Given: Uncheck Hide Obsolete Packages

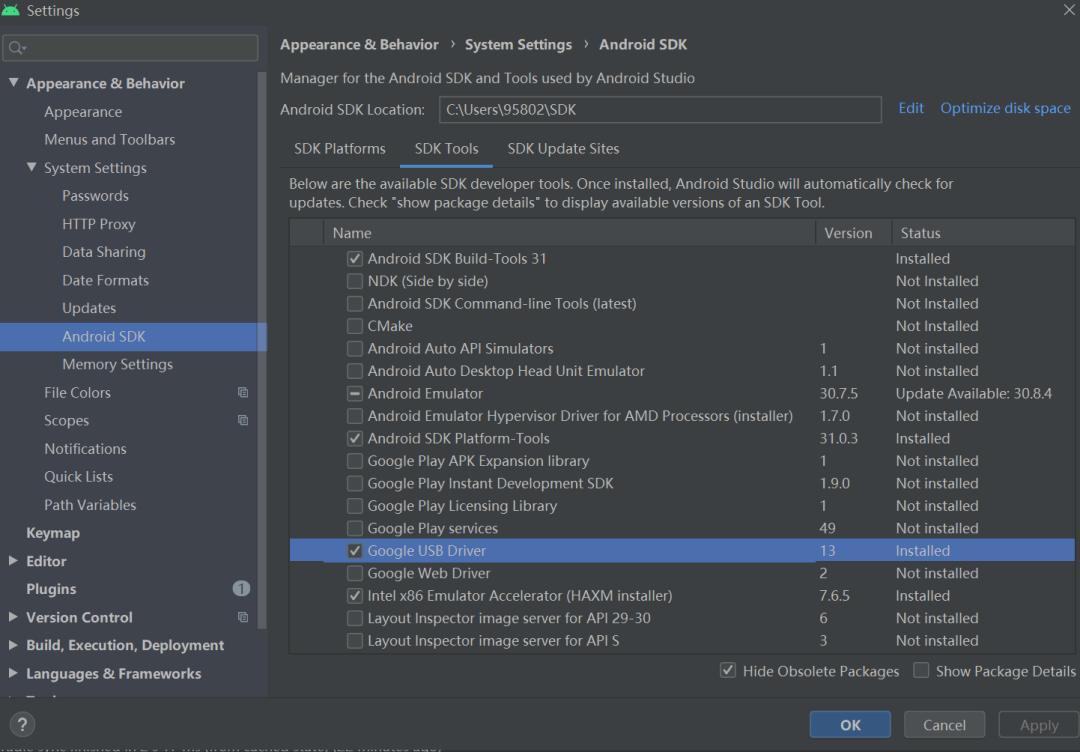Looking at the screenshot, I should (728, 671).
